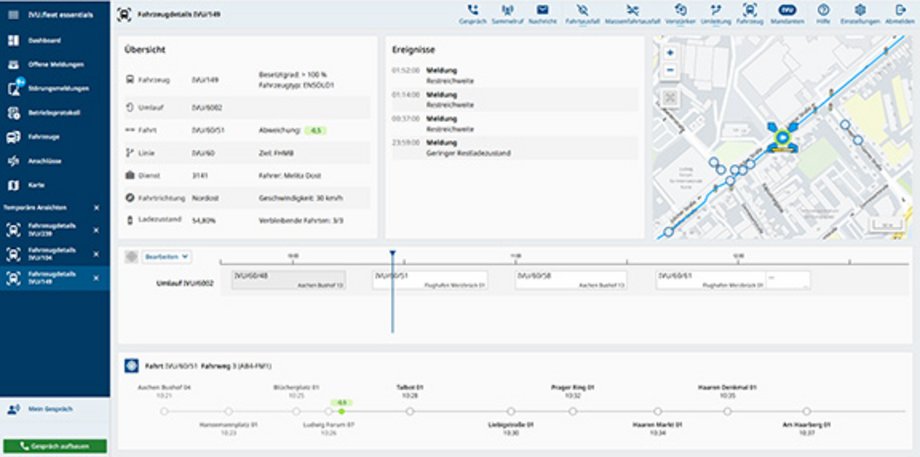Click the current-time marker on the timeline
The width and height of the screenshot is (920, 457).
(393, 253)
